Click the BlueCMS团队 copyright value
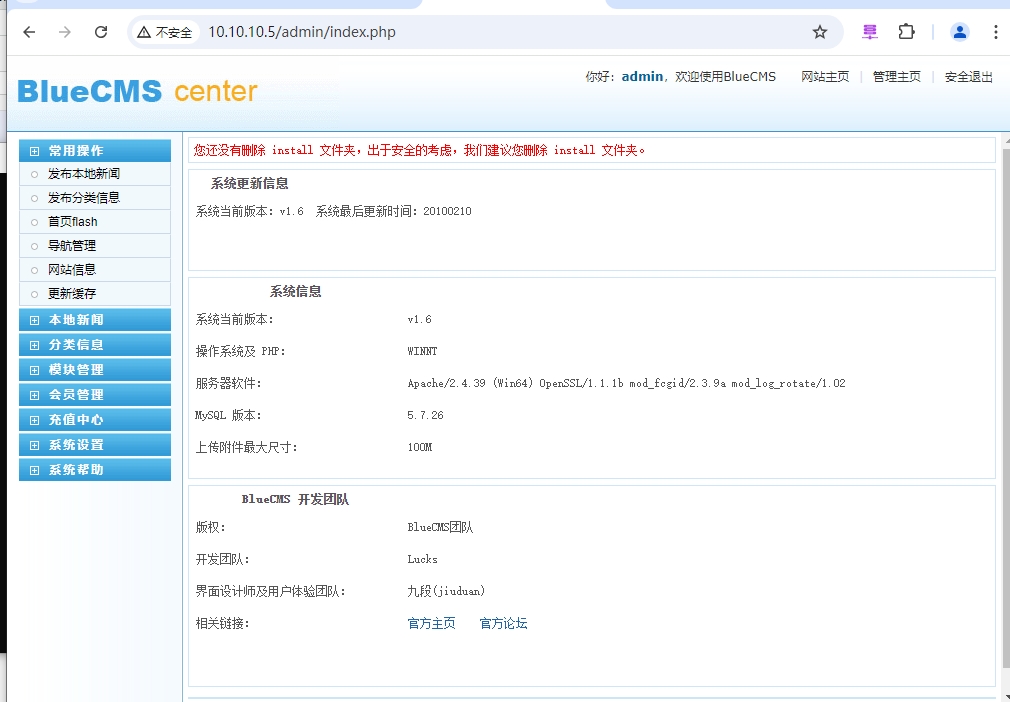1010x702 pixels. pos(441,527)
